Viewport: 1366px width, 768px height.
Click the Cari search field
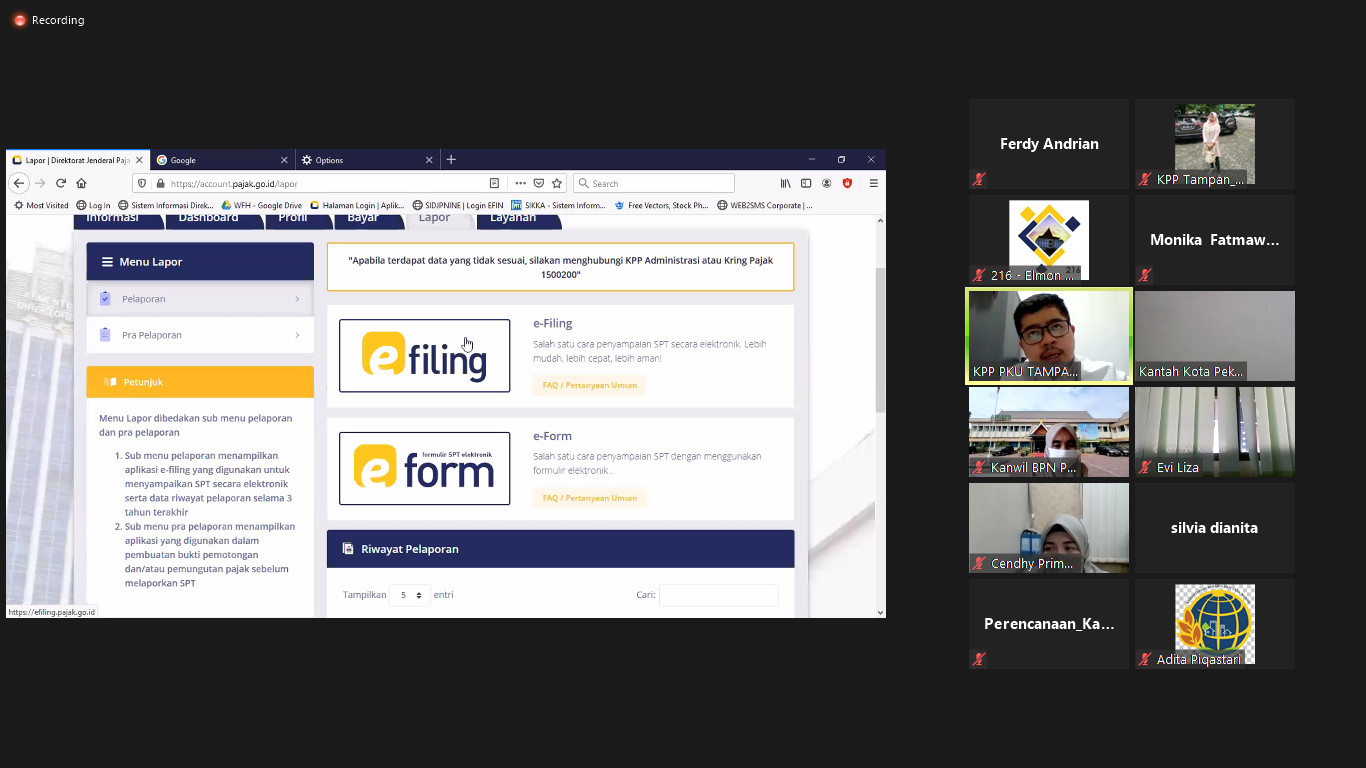coord(718,595)
